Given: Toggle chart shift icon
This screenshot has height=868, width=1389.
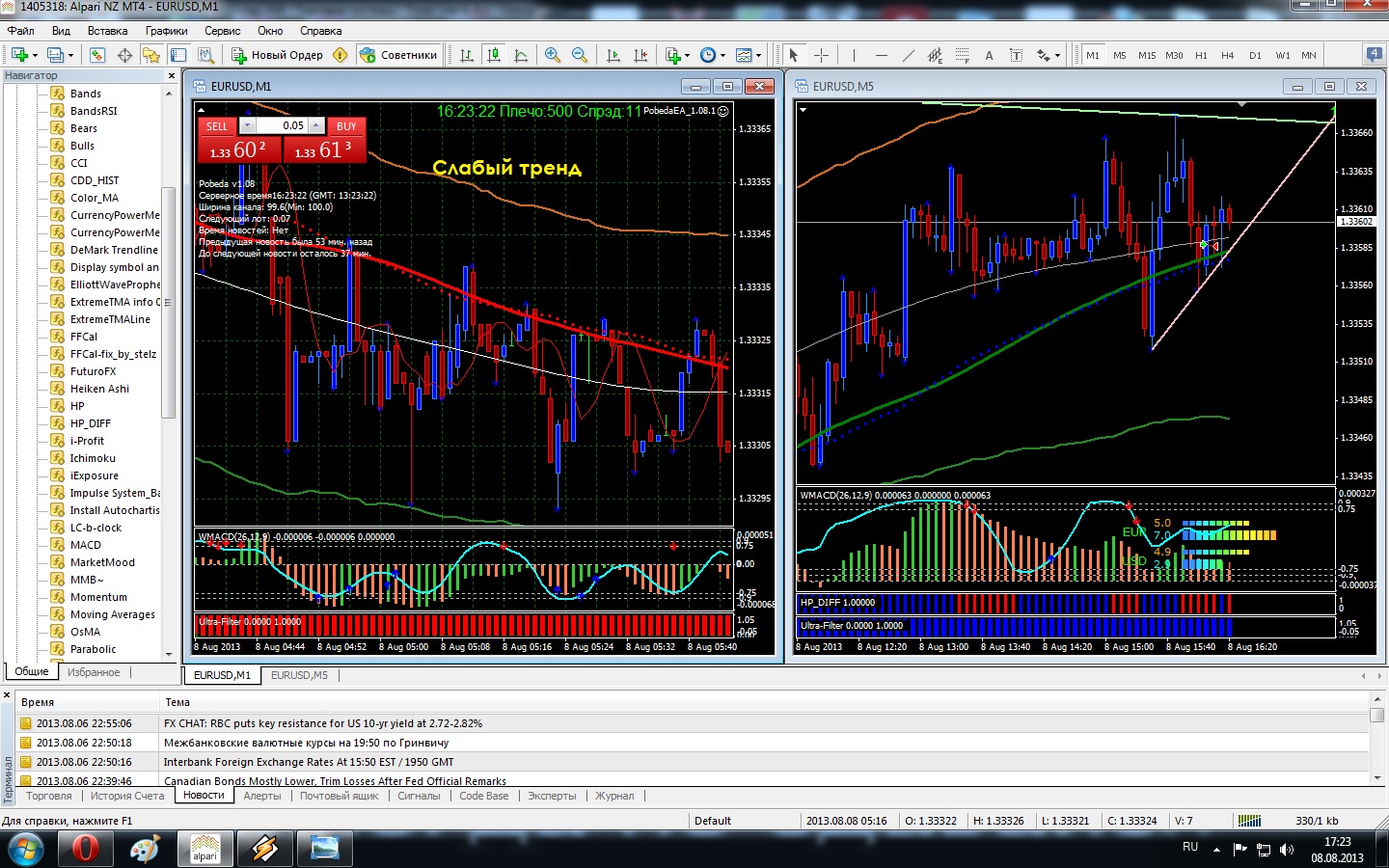Looking at the screenshot, I should pos(640,55).
